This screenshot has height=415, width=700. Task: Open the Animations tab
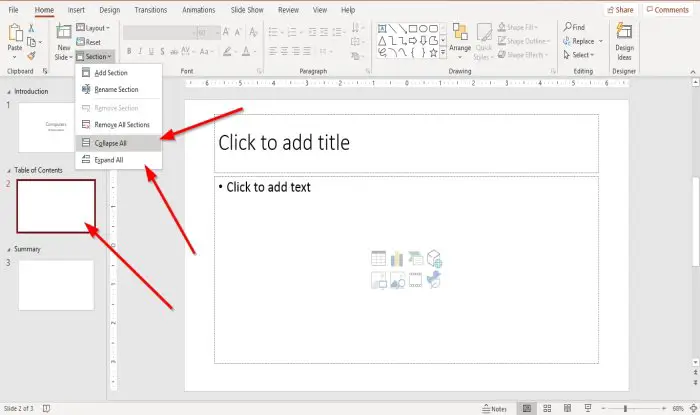click(199, 10)
